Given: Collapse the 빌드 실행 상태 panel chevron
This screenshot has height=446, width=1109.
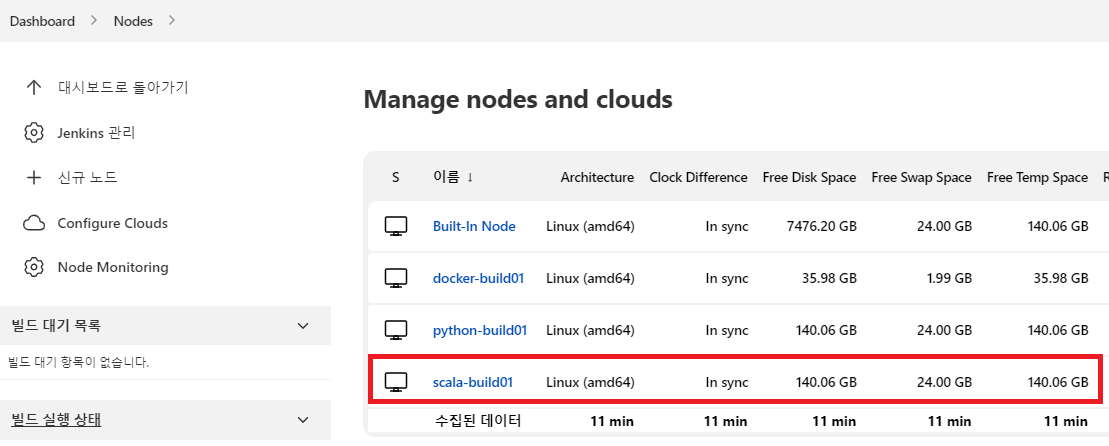Looking at the screenshot, I should (303, 420).
